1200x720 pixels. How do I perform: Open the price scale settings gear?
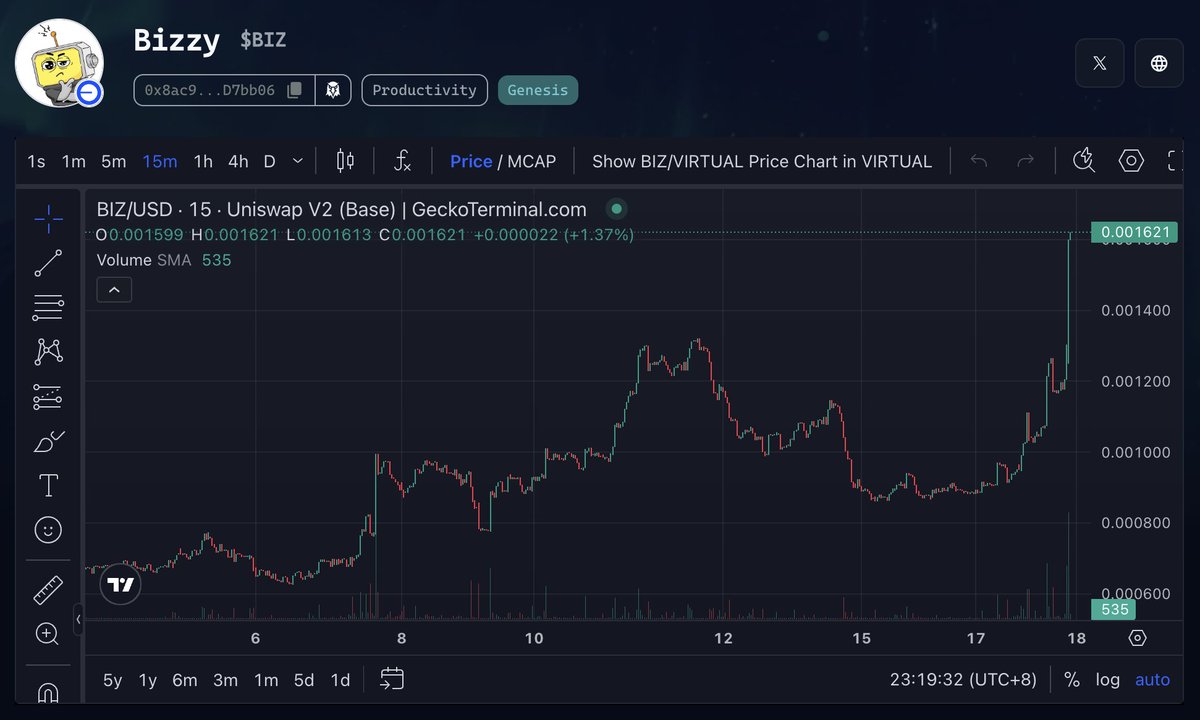1137,638
